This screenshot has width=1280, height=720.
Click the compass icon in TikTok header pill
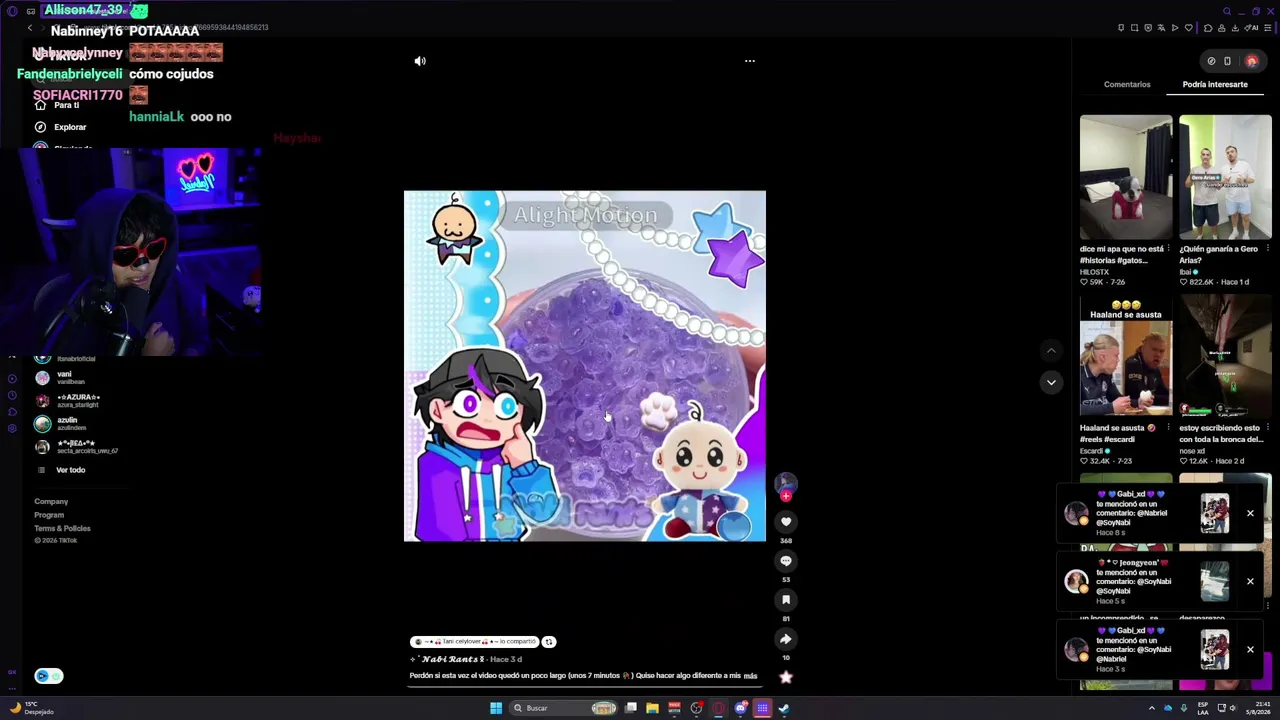(x=1211, y=61)
